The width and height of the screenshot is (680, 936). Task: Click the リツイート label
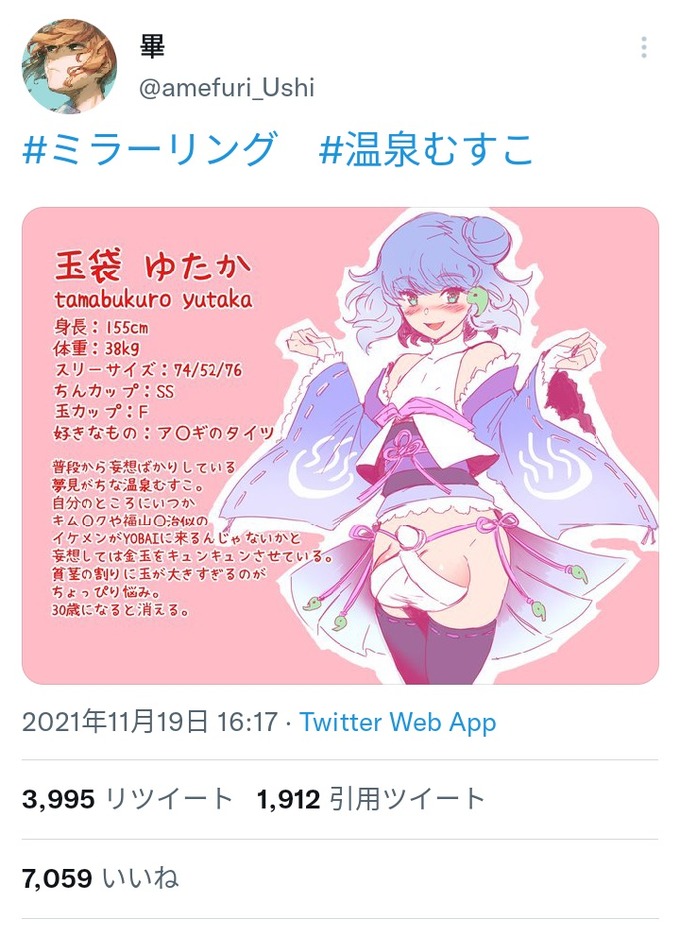169,799
